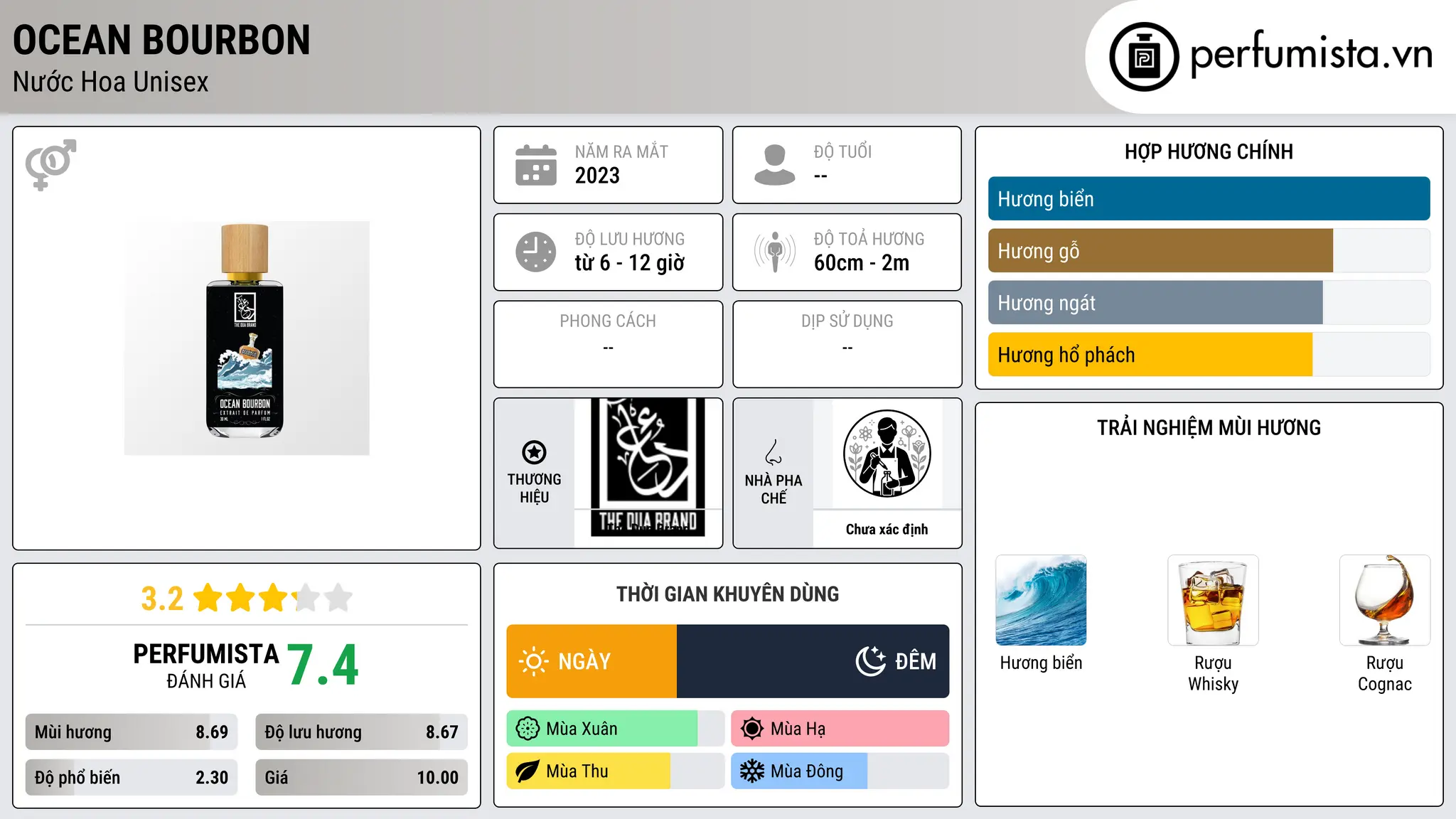Click the Hương biển caption under the wave
The height and width of the screenshot is (819, 1456).
coord(1041,663)
